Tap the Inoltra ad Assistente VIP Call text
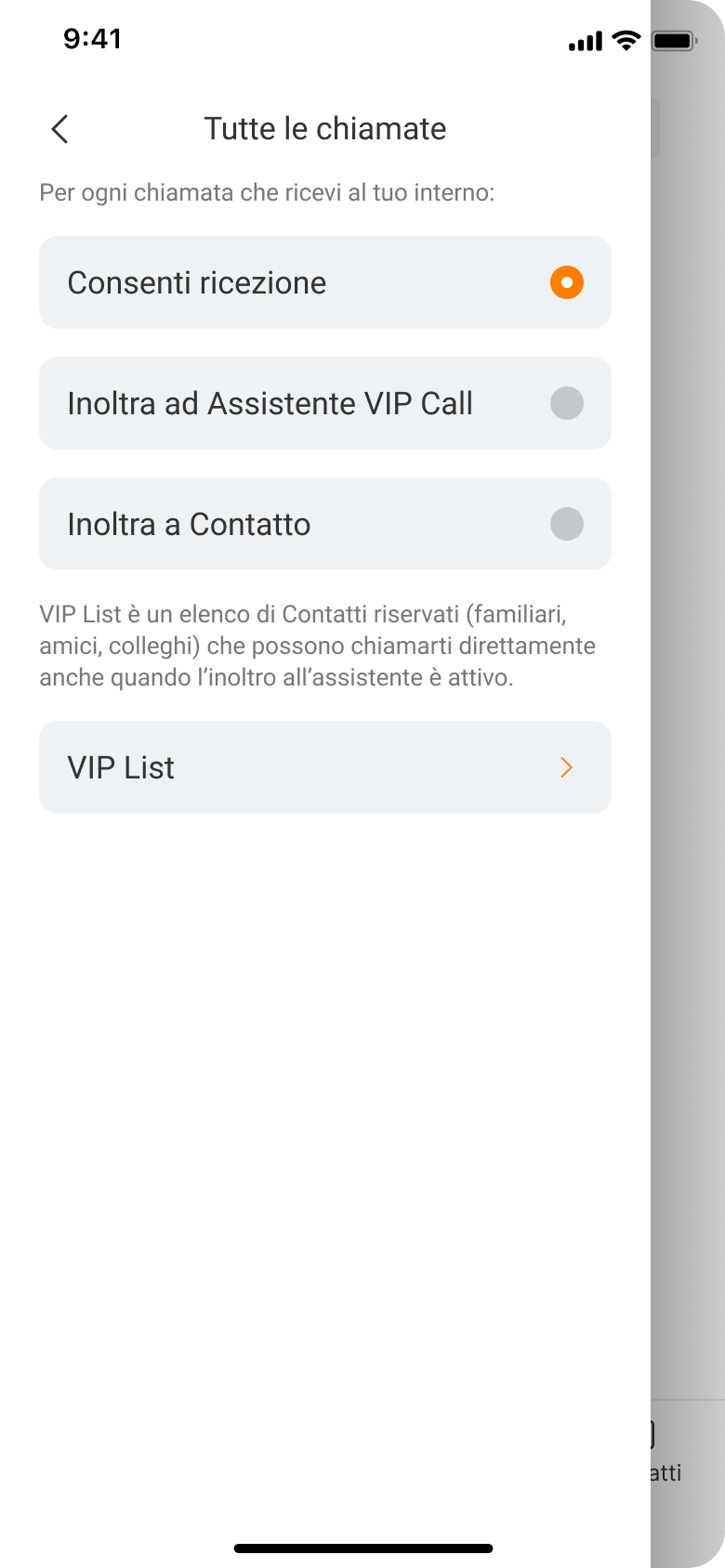This screenshot has width=725, height=1568. pos(270,404)
